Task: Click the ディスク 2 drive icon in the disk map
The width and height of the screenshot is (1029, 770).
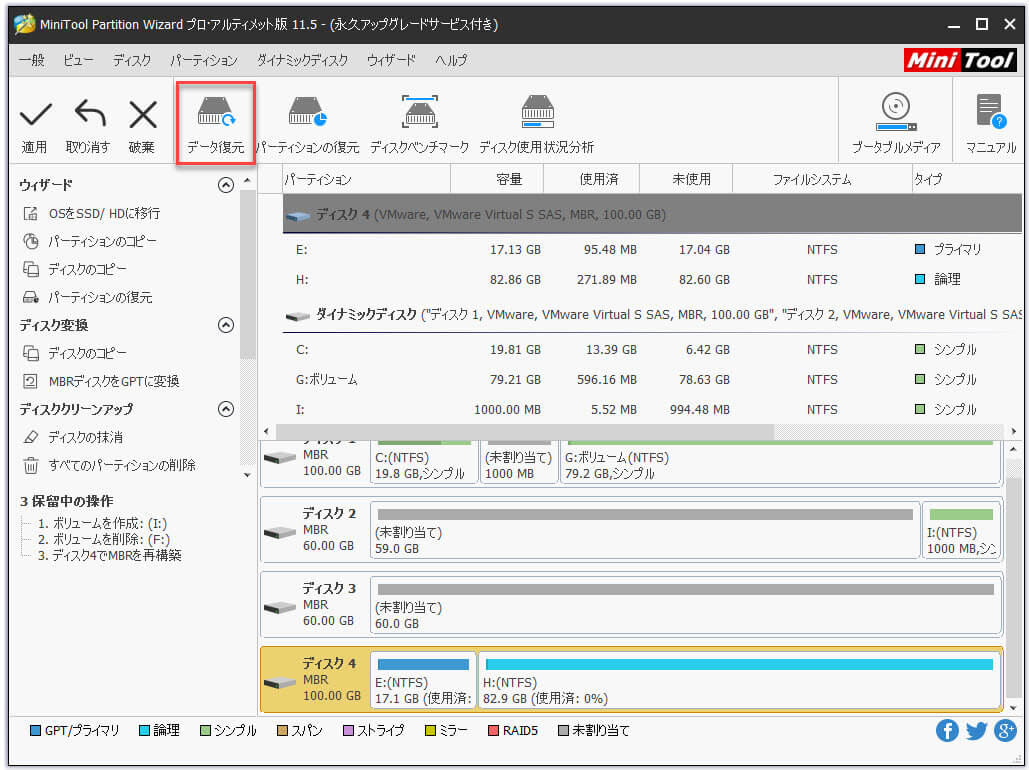Action: tap(280, 532)
